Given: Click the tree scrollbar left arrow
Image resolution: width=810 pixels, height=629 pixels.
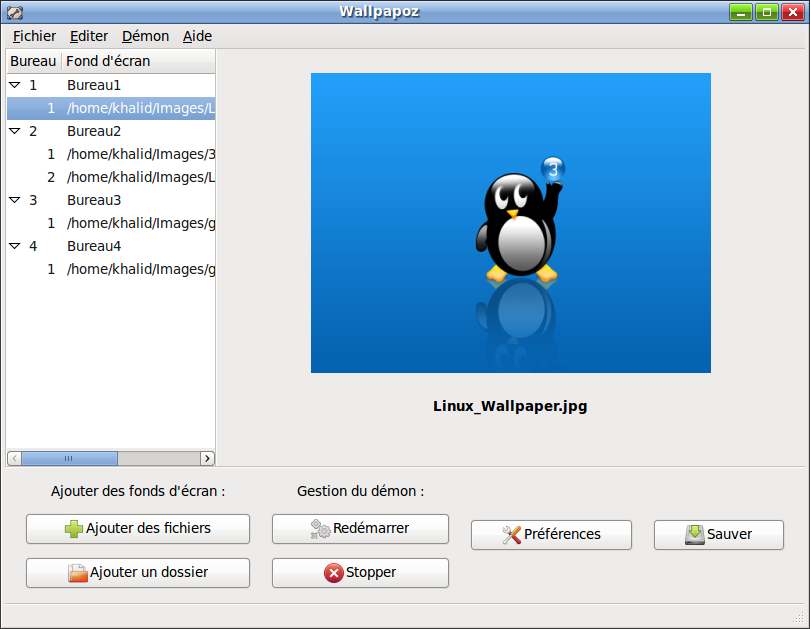Looking at the screenshot, I should (14, 458).
